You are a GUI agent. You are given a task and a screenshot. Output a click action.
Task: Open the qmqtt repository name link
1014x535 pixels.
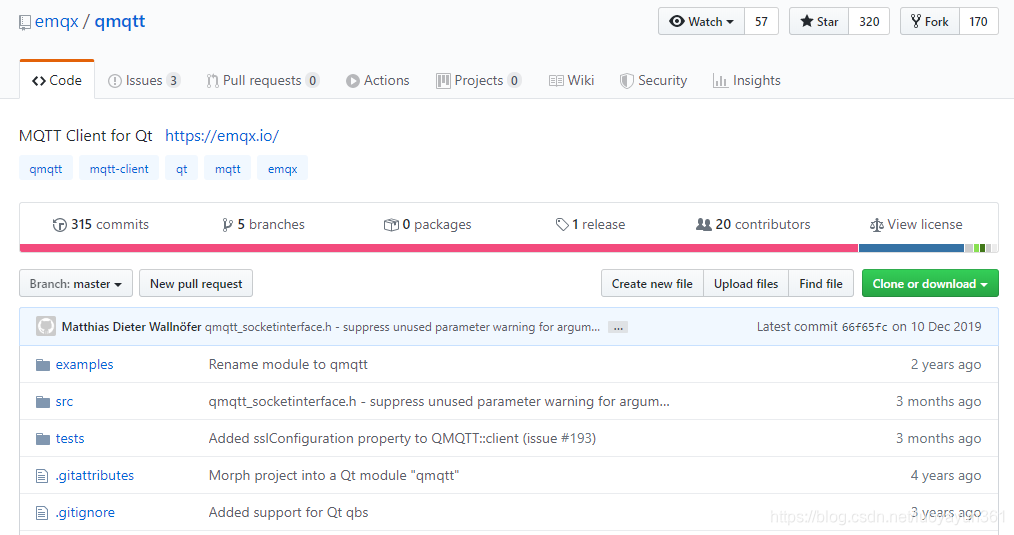tap(120, 21)
